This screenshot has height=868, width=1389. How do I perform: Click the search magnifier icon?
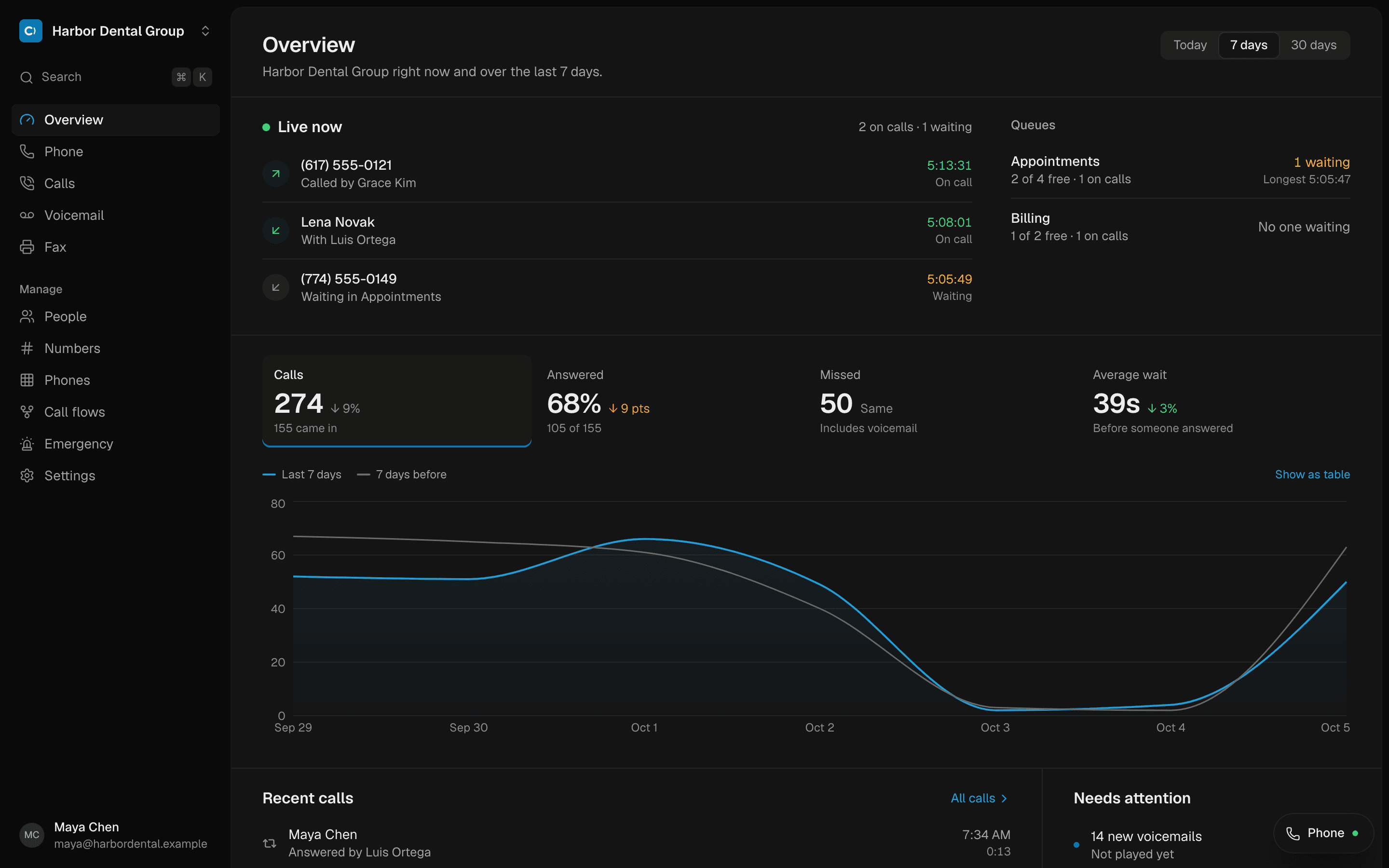[x=27, y=77]
